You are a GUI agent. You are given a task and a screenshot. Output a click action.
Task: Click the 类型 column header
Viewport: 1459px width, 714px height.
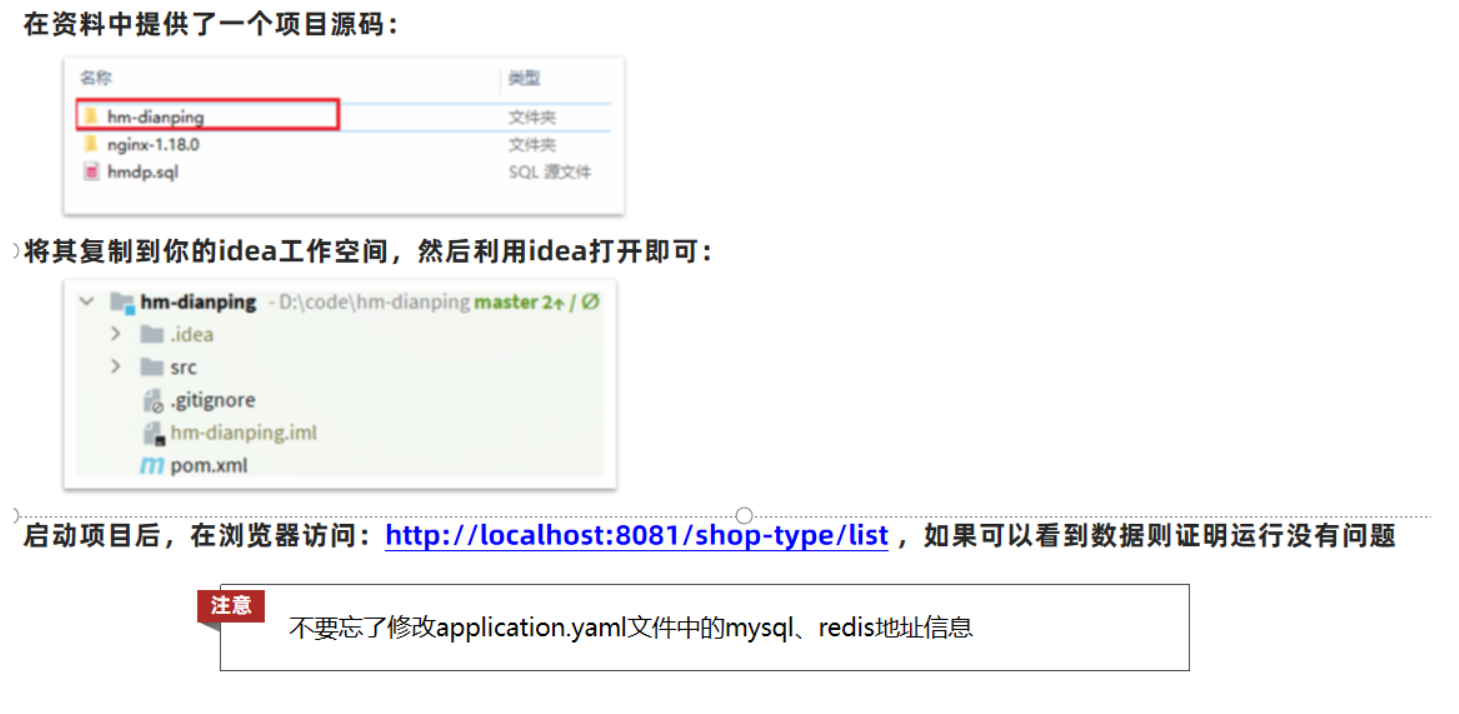pos(524,78)
